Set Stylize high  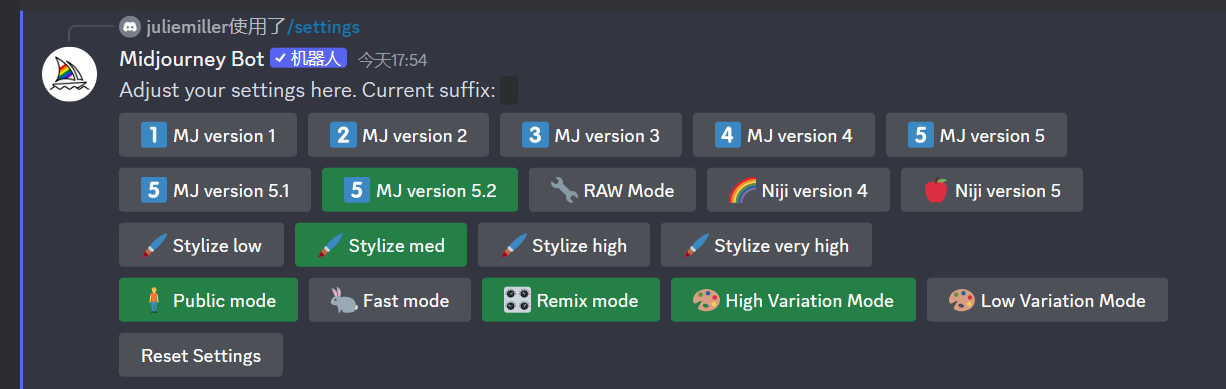[x=564, y=245]
